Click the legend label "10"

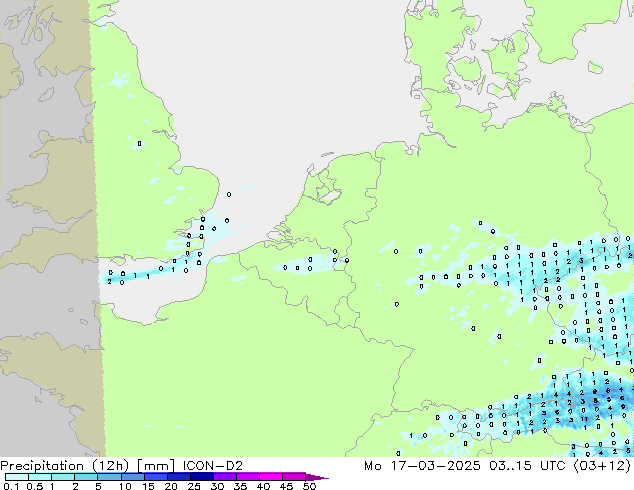tap(125, 486)
